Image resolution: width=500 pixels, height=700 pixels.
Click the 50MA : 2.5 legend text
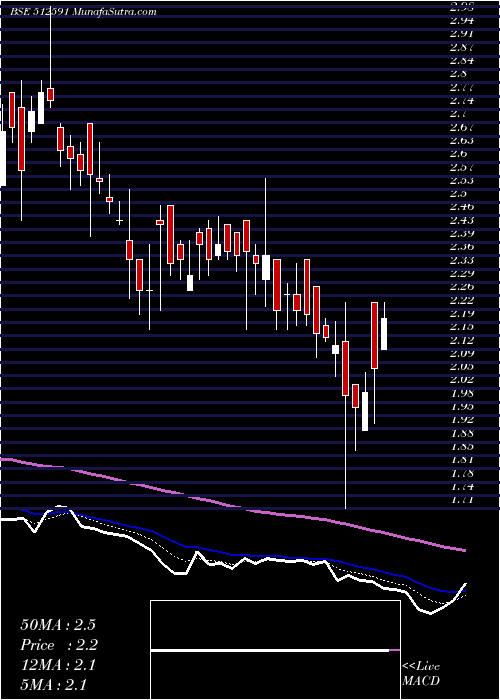(x=58, y=625)
